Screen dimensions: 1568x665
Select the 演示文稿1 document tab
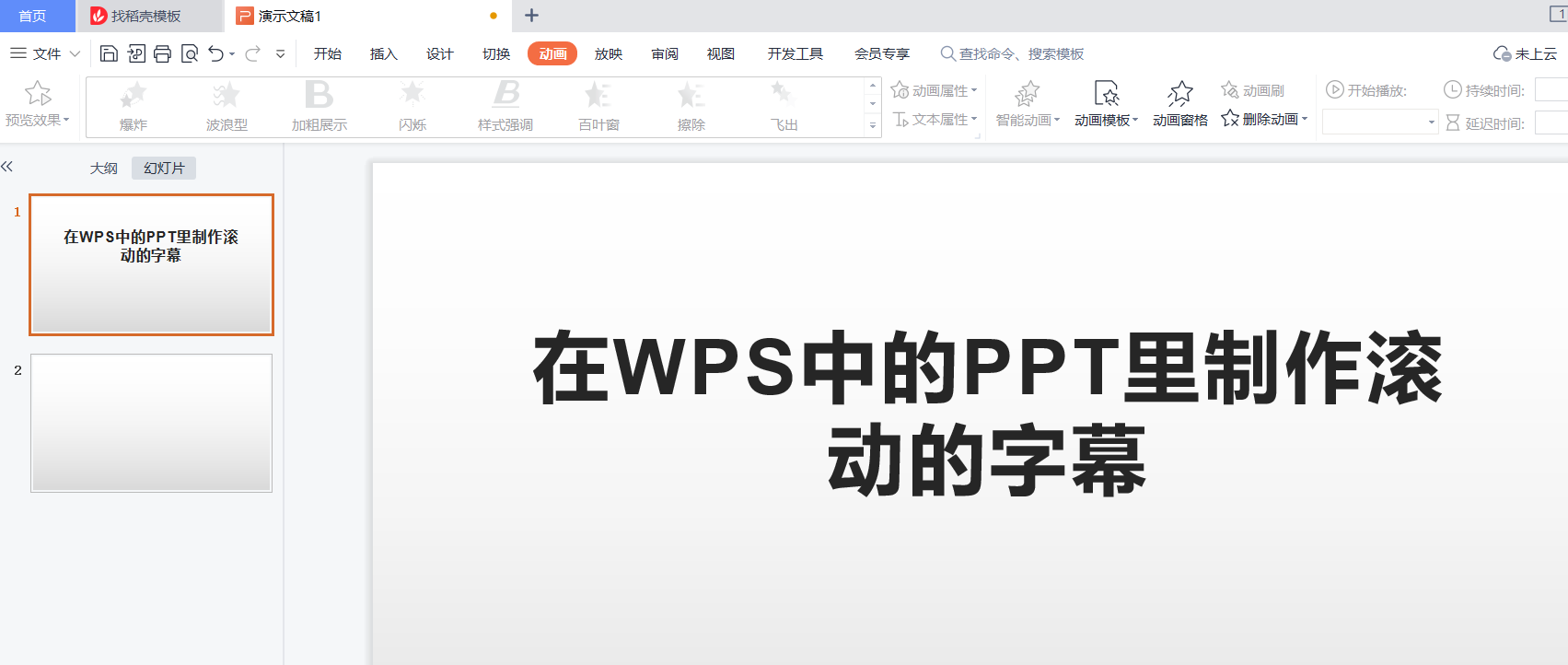pos(368,16)
